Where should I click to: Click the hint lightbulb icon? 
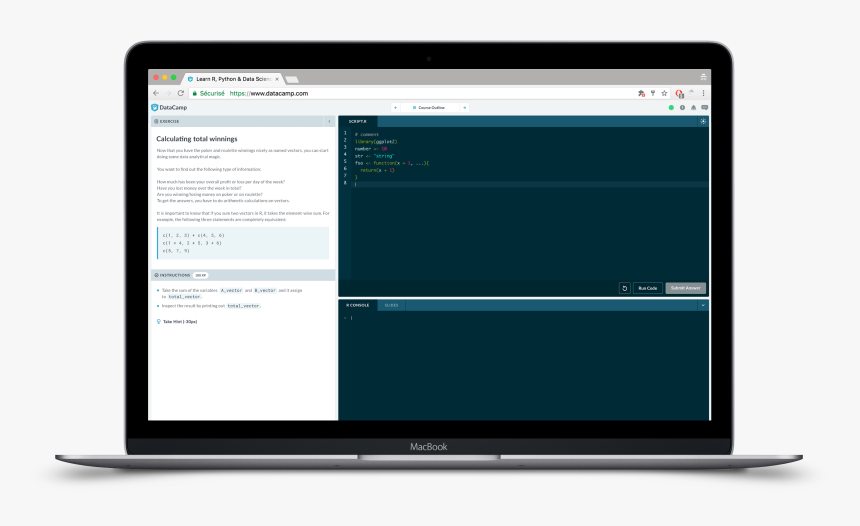coord(159,321)
